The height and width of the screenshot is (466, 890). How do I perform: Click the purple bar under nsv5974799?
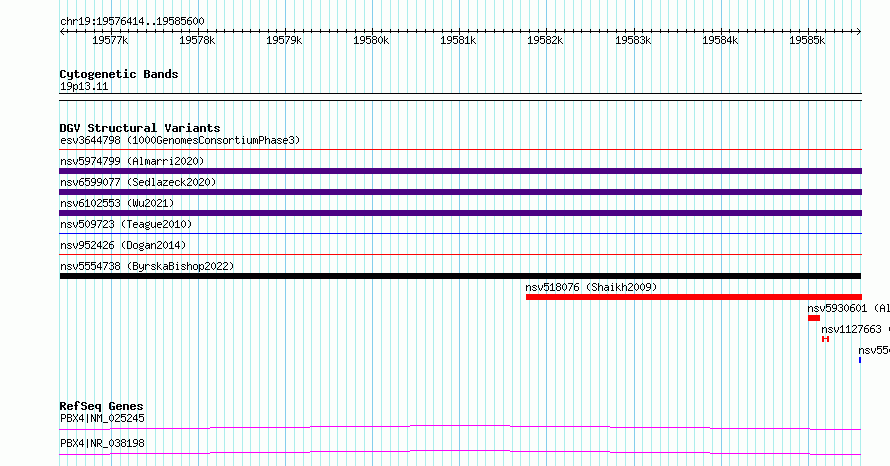coord(460,171)
